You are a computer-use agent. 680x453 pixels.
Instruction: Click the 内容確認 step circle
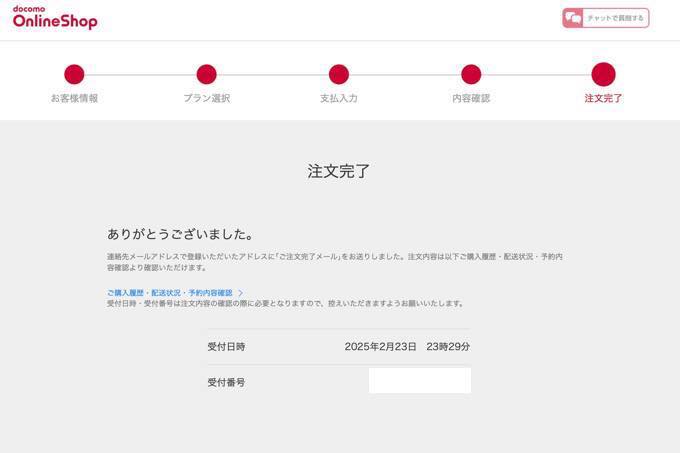[x=471, y=74]
